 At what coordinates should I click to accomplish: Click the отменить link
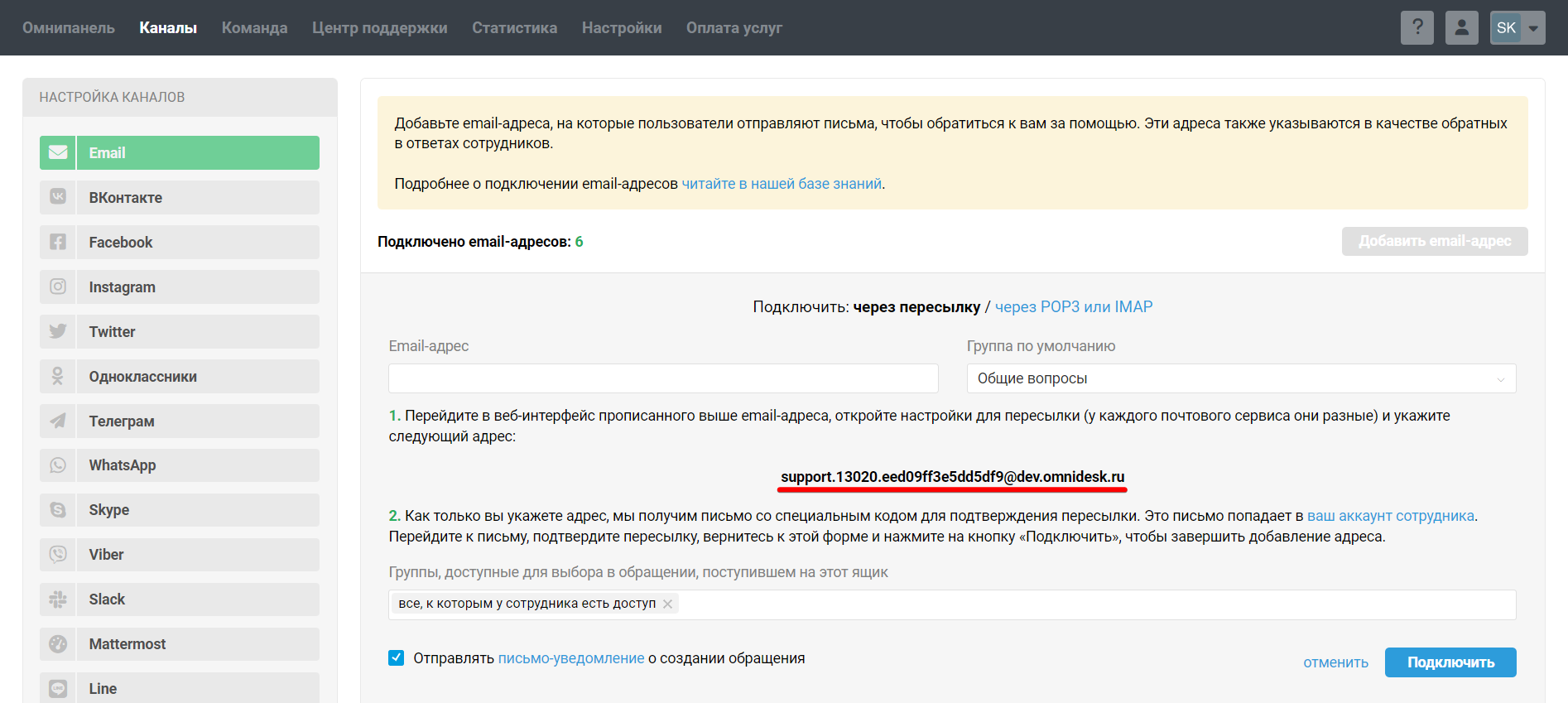pyautogui.click(x=1335, y=662)
